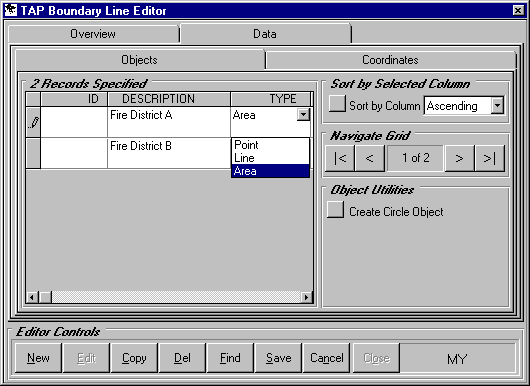Switch to the Overview tab
Screen dimensions: 530x386
(x=93, y=34)
